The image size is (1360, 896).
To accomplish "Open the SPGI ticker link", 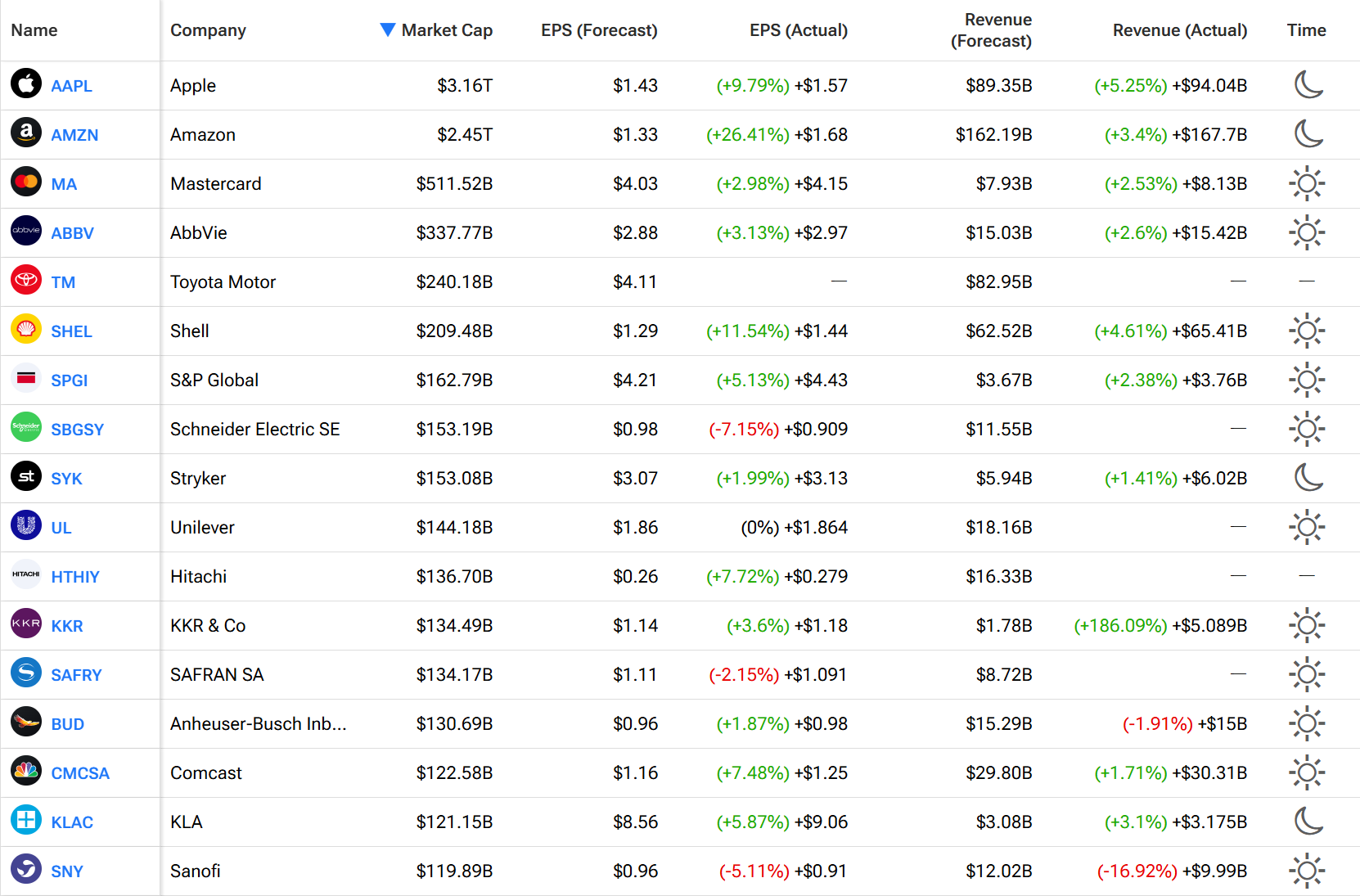I will [69, 380].
